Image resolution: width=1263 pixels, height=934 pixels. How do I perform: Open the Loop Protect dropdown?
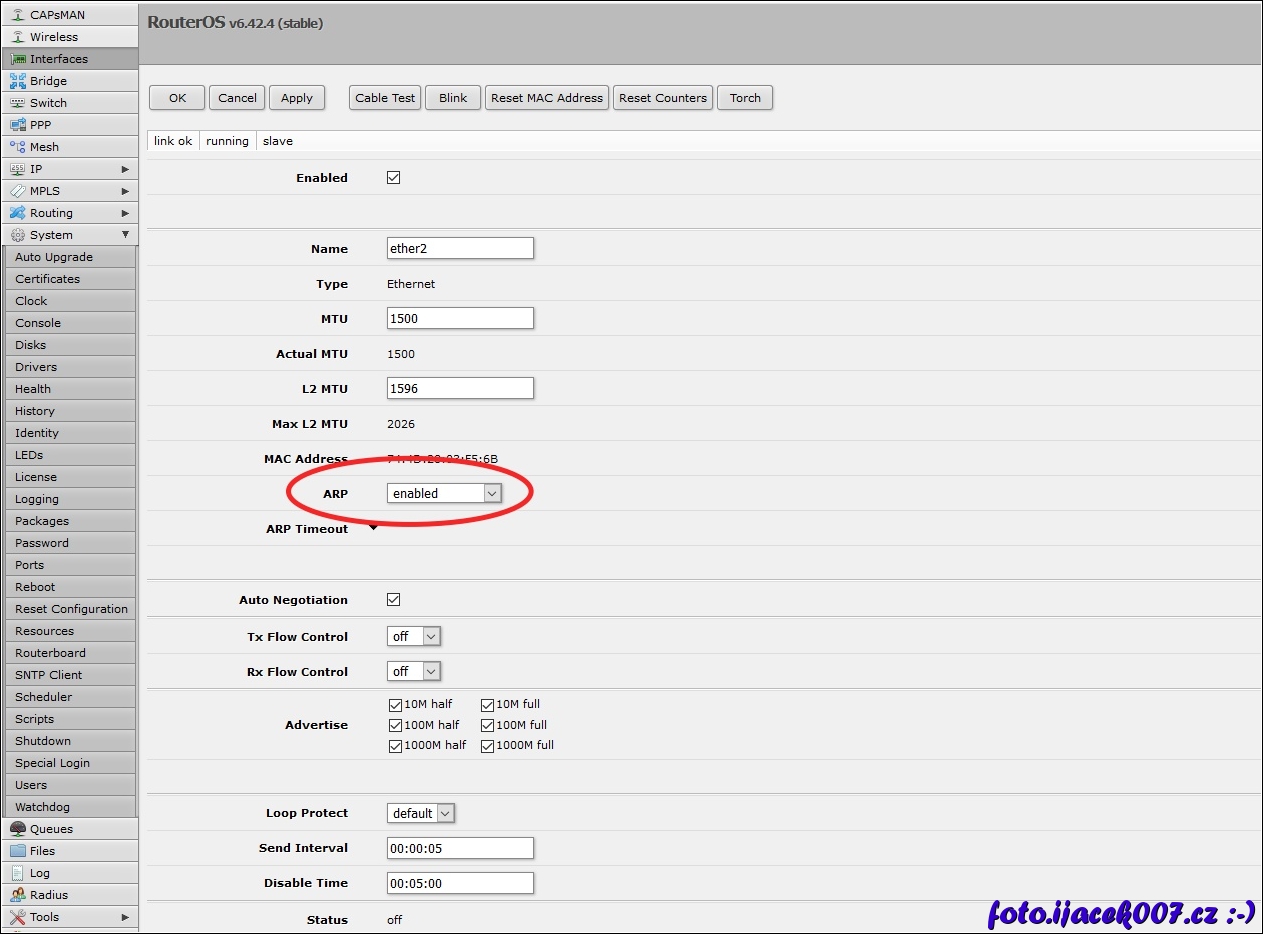coord(444,814)
